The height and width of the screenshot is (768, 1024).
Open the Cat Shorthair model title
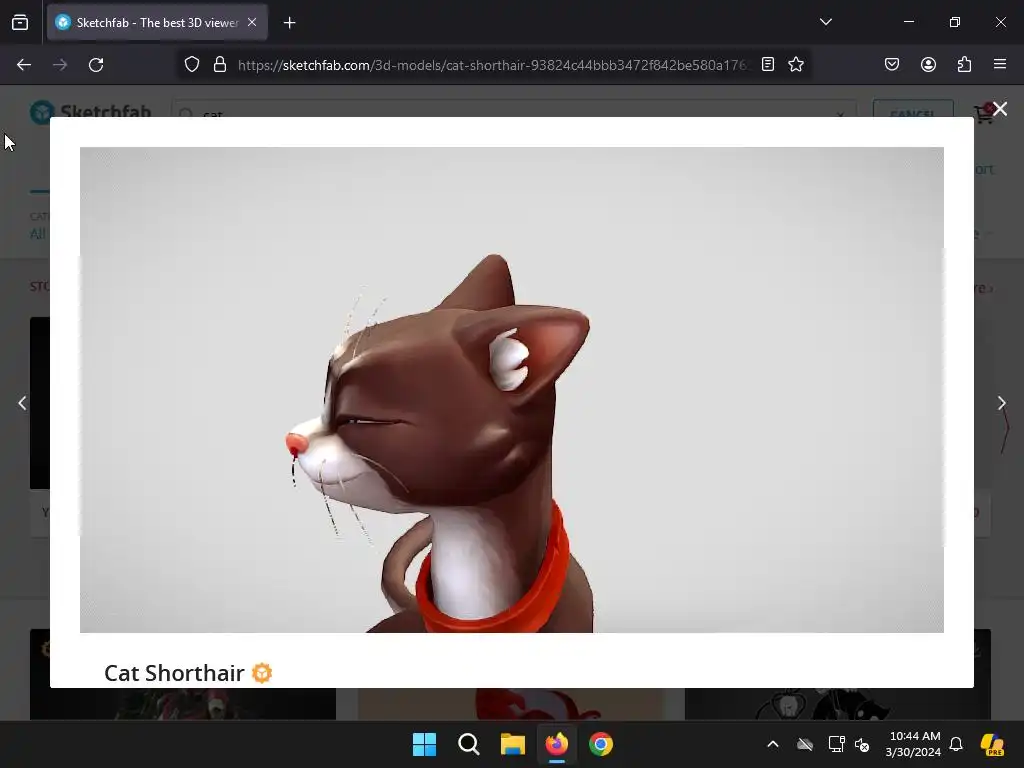[174, 673]
